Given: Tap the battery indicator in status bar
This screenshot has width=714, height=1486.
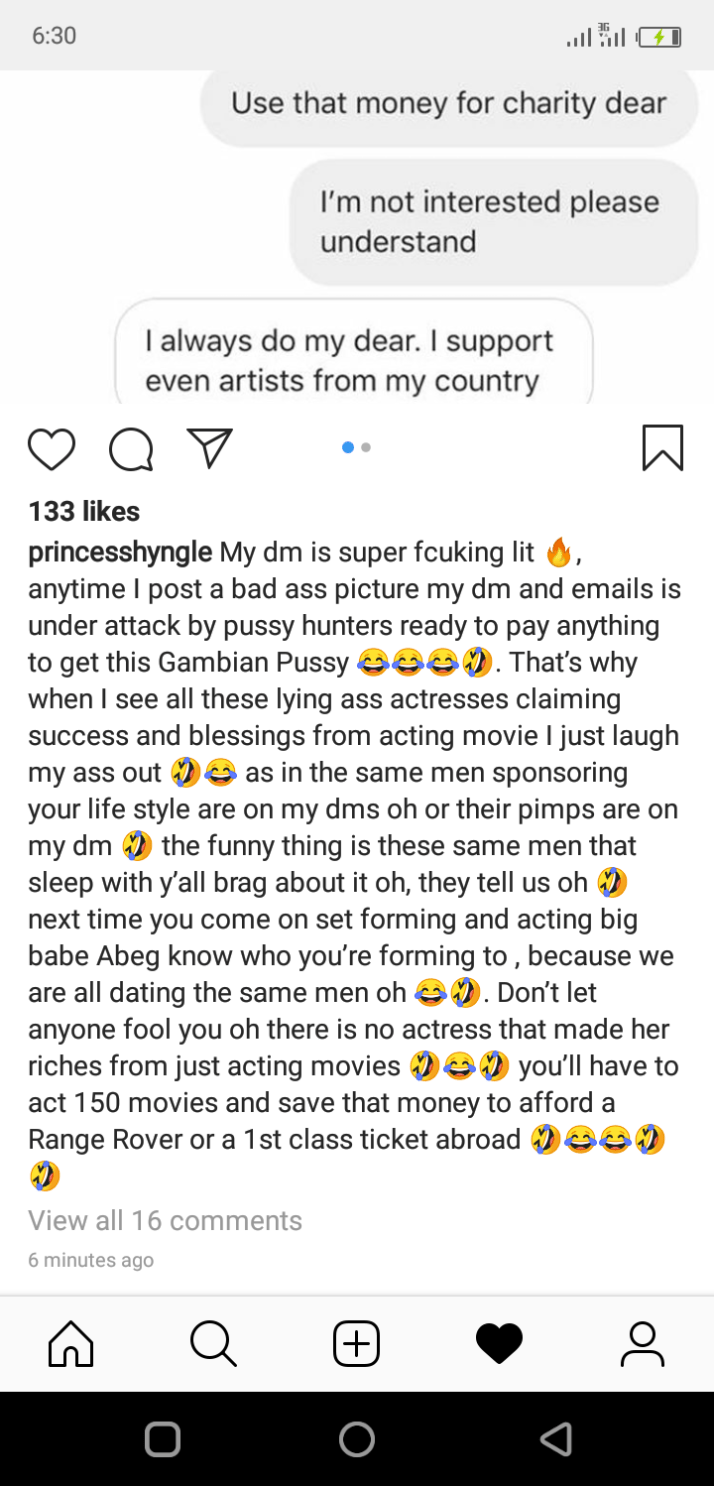Looking at the screenshot, I should pos(661,37).
